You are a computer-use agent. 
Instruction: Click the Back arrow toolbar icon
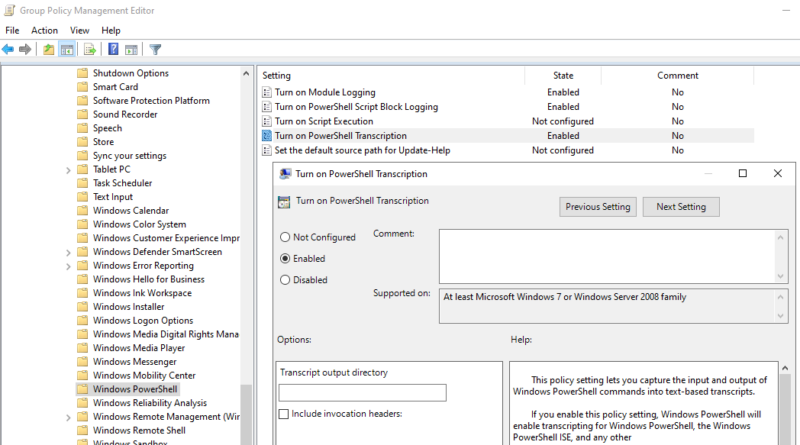coord(8,49)
